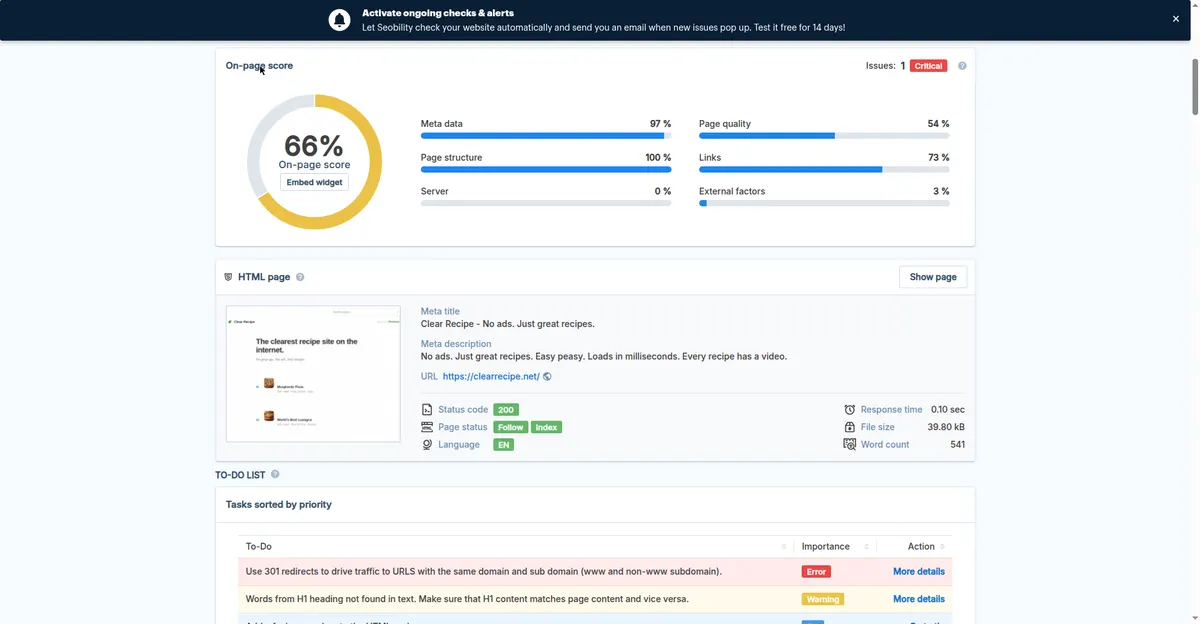Open the help icon beside TO-DO LIST

[275, 475]
